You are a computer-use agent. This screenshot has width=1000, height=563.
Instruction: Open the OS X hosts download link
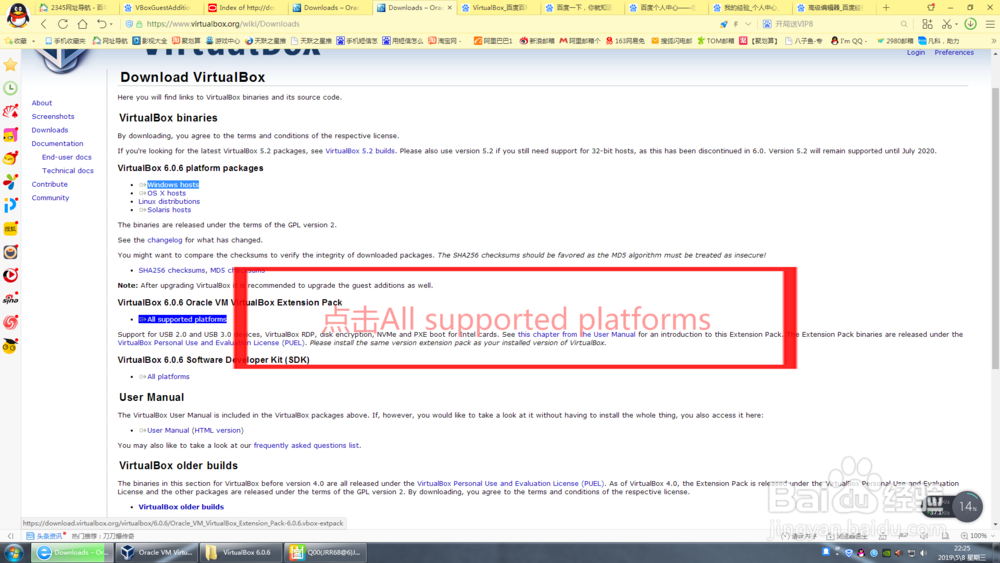[166, 193]
